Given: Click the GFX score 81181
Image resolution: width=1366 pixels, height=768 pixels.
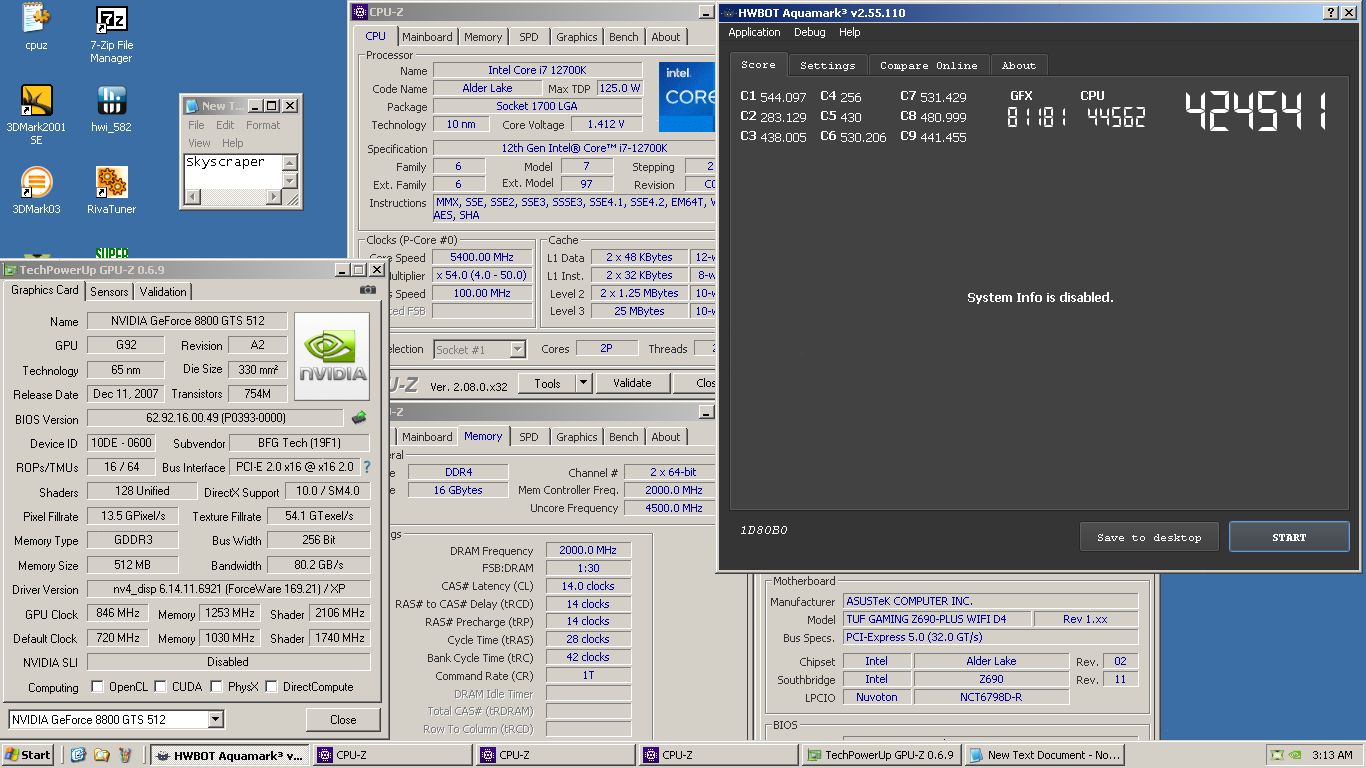Looking at the screenshot, I should pyautogui.click(x=1036, y=117).
